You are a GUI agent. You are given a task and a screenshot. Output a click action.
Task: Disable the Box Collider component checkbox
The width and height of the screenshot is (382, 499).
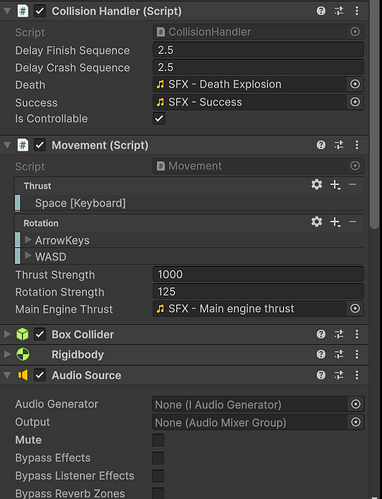[x=40, y=334]
